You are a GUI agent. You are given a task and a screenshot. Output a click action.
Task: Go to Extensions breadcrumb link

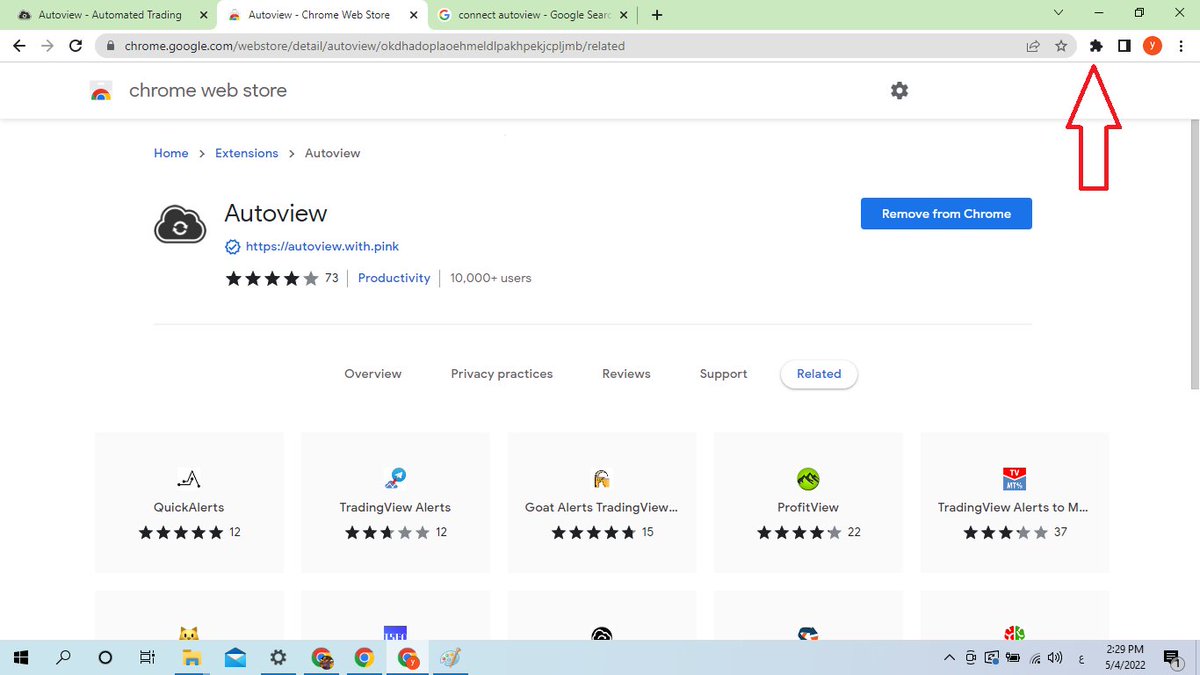[247, 153]
